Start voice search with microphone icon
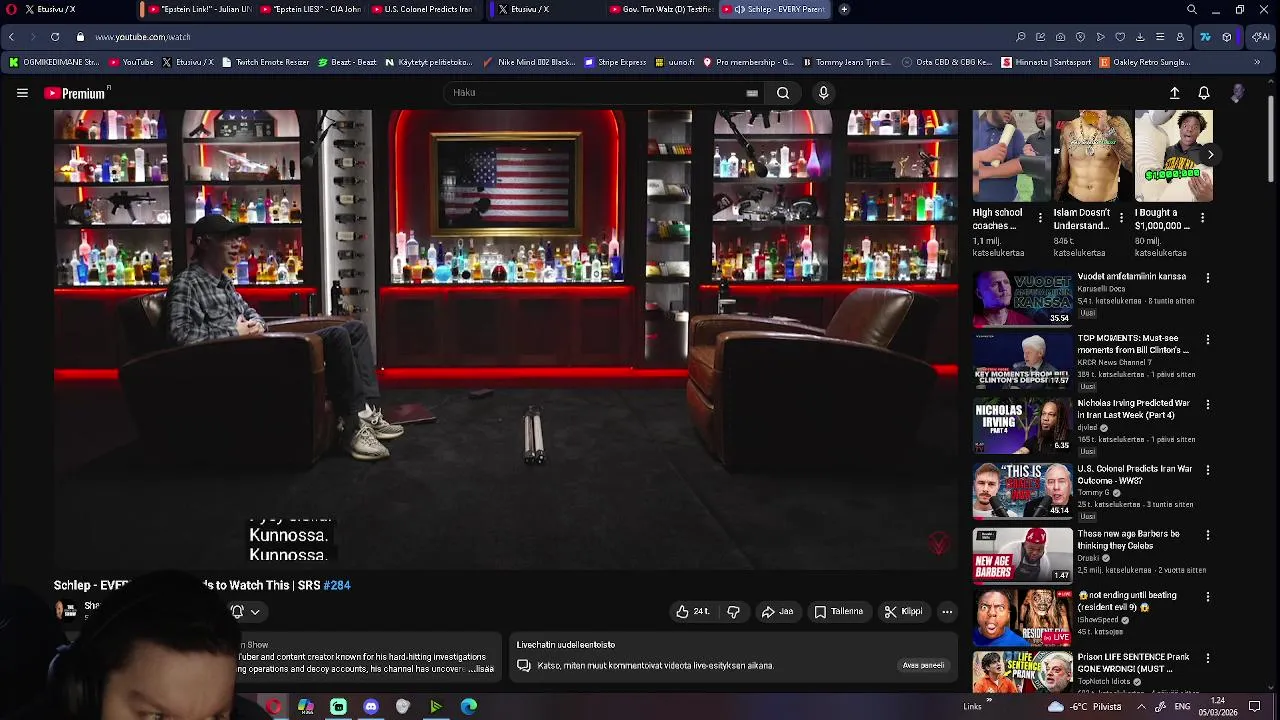This screenshot has height=720, width=1280. point(823,93)
